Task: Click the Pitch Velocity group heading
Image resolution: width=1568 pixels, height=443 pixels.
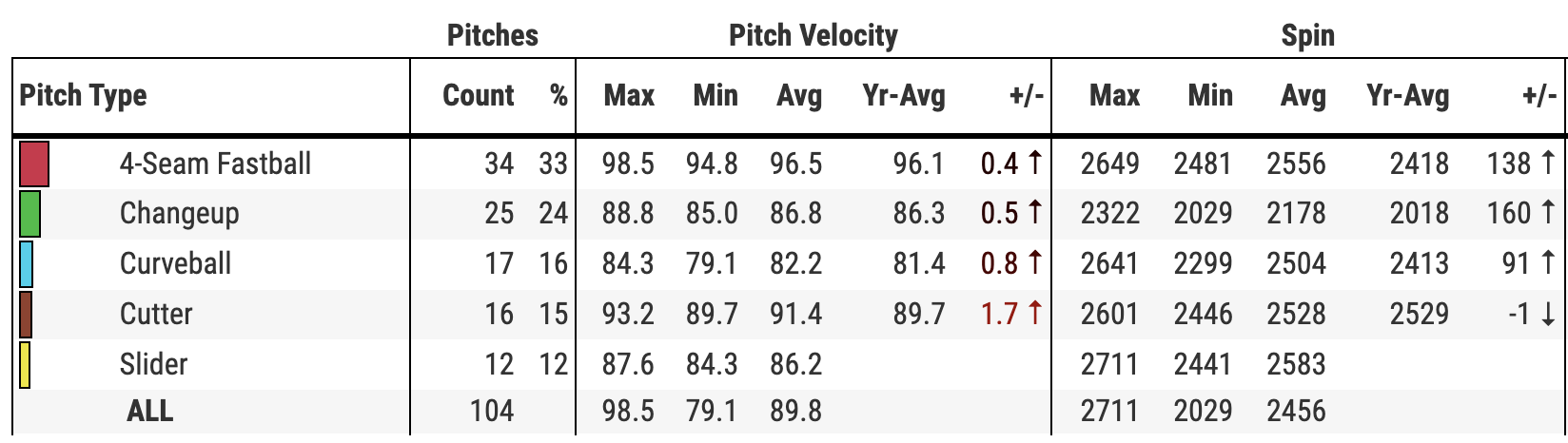Action: (x=813, y=36)
